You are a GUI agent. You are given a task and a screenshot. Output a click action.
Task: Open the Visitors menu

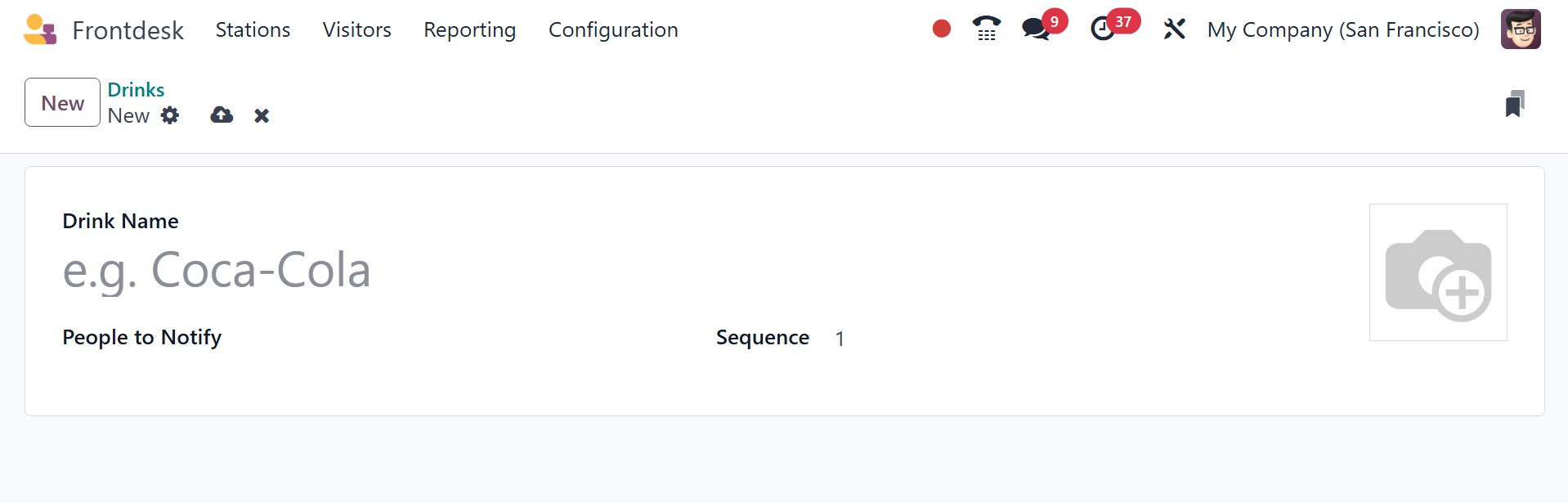tap(356, 29)
